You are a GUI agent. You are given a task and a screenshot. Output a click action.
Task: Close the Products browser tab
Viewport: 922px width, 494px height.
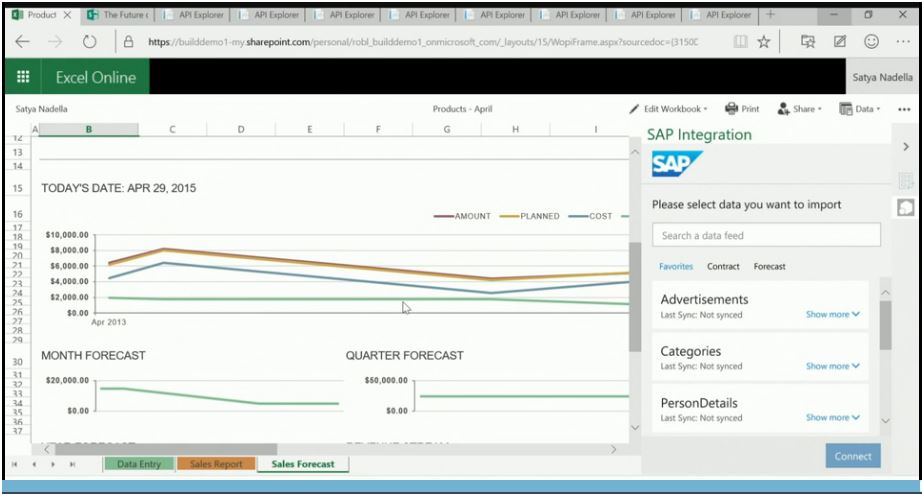[x=67, y=15]
